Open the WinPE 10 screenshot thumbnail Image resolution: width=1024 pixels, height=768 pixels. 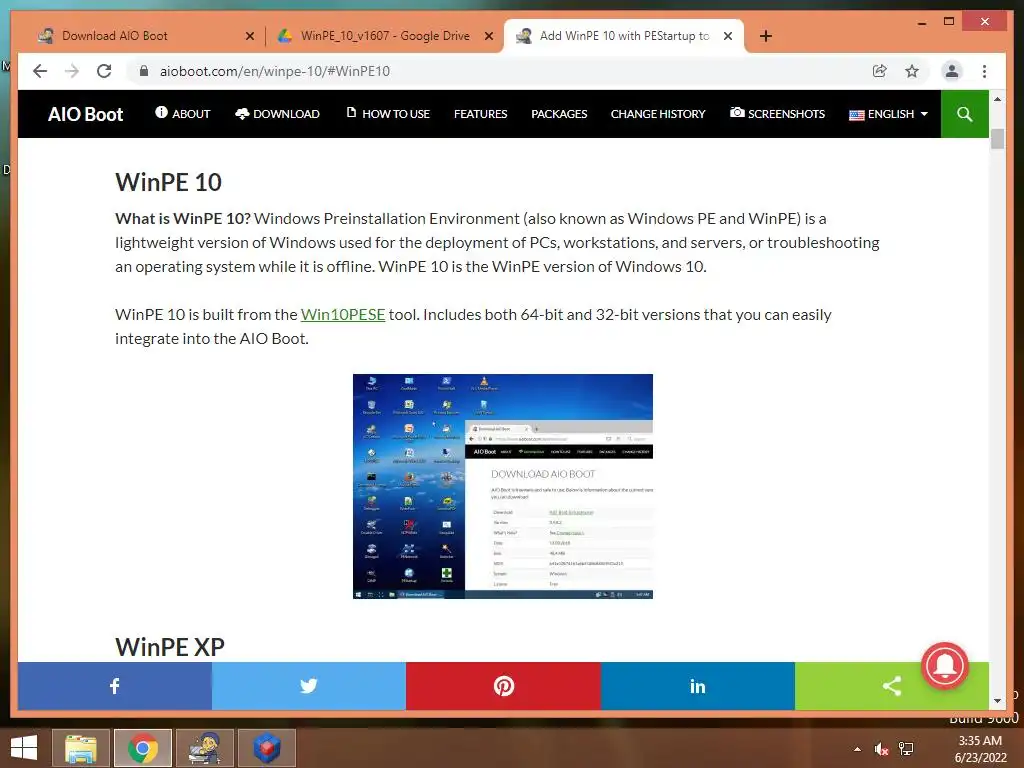point(503,486)
